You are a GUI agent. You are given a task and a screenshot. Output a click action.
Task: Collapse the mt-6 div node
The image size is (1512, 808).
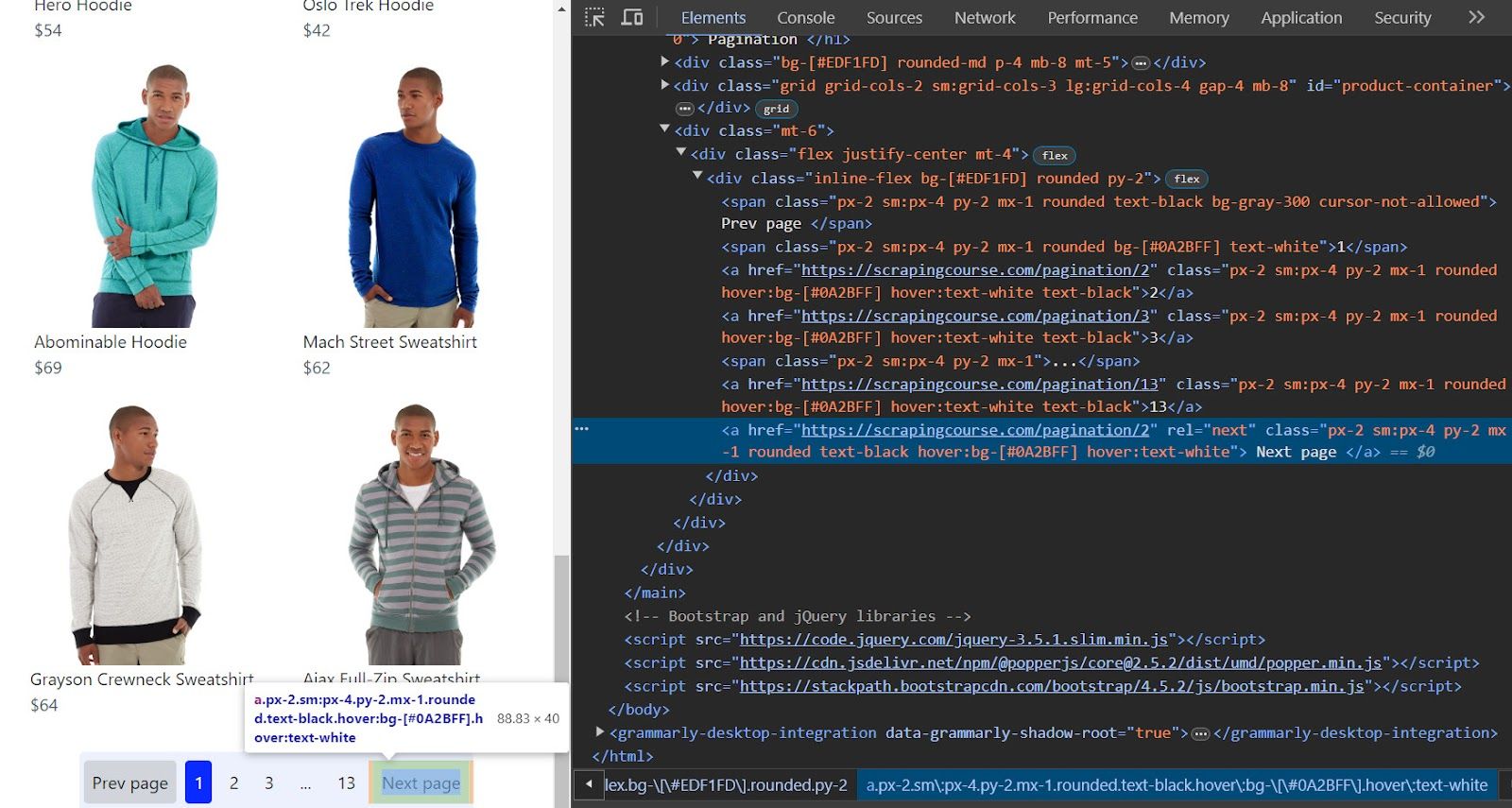tap(664, 129)
